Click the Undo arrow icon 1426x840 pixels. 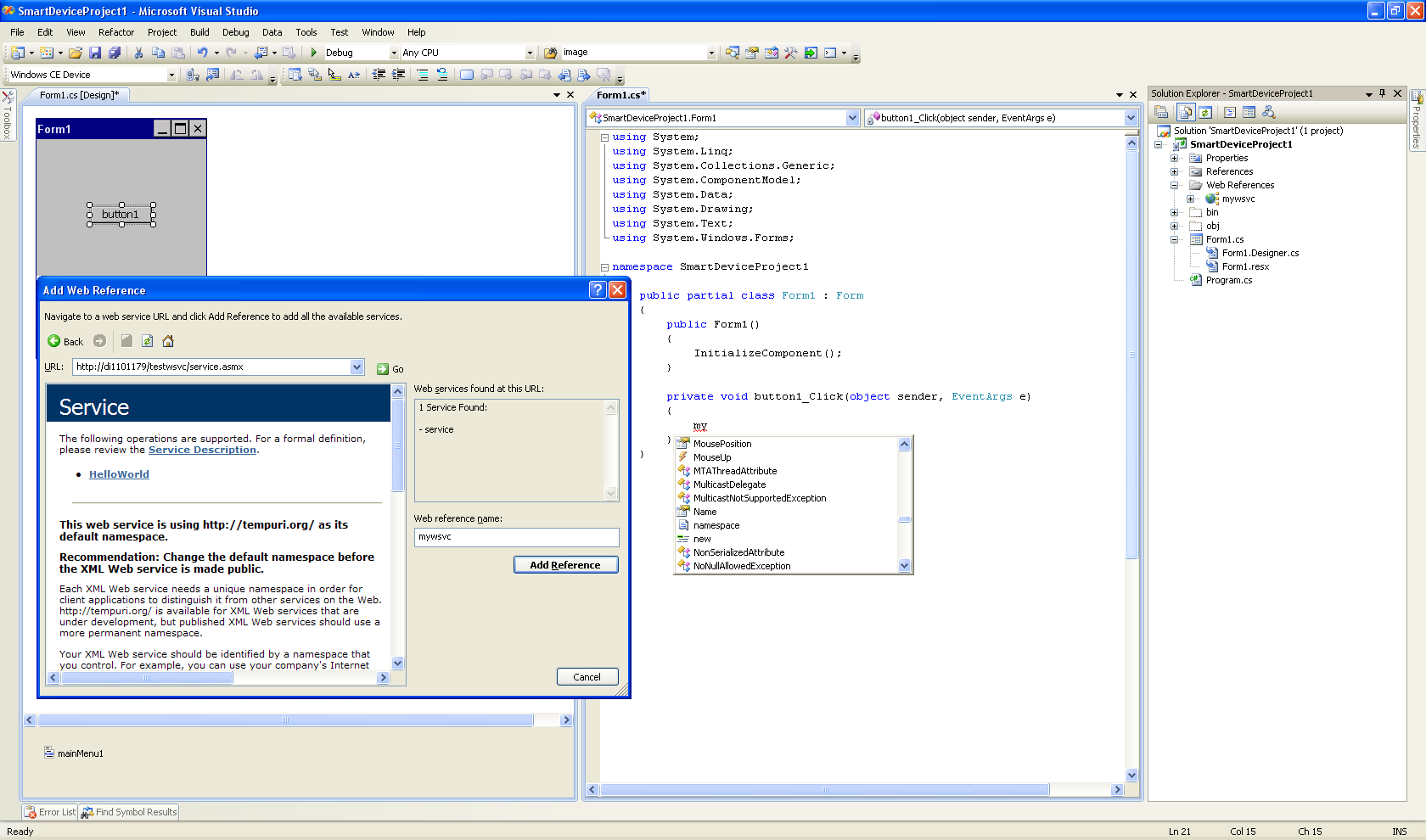pos(202,53)
